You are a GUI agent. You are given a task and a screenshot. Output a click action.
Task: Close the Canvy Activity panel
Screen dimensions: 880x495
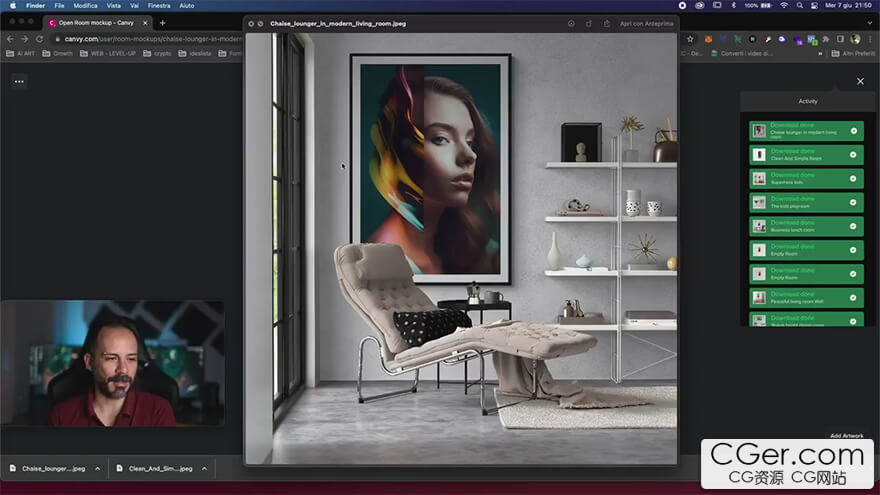click(x=860, y=81)
